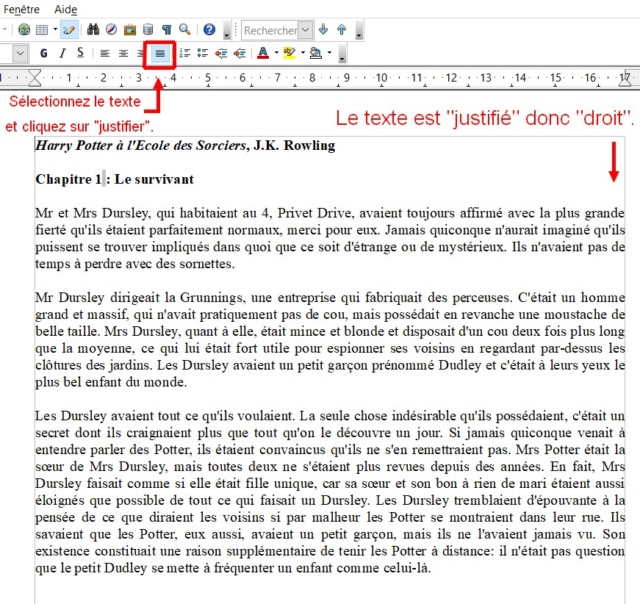Click the line starting "Mr et Mrs Dursley, qui habitaient"
640x604 pixels.
(330, 213)
